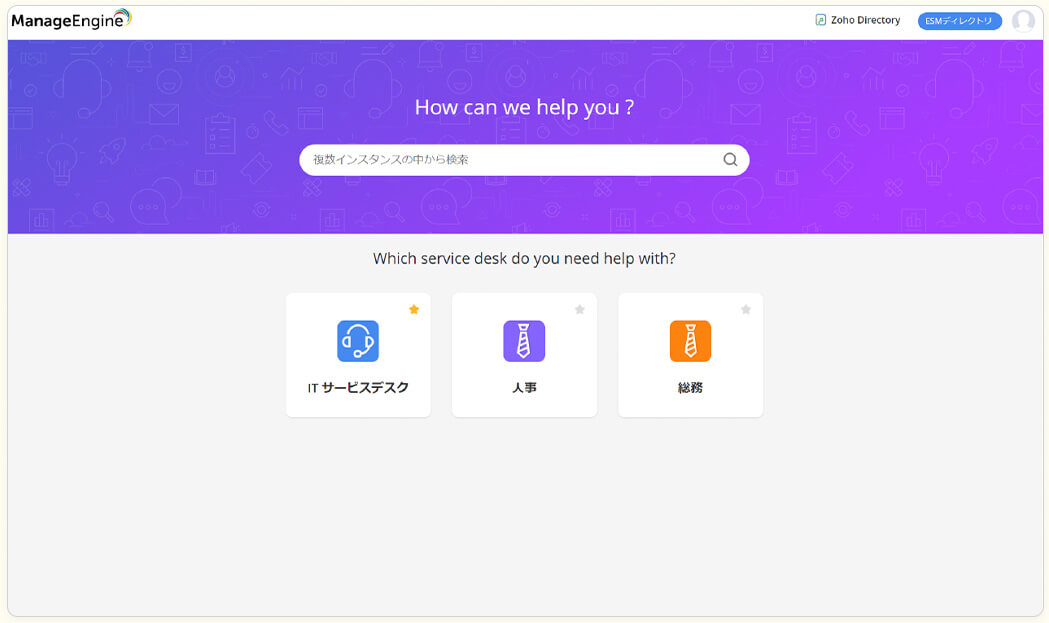Mark 総務 as favorite with star
This screenshot has width=1049, height=623.
coord(746,310)
